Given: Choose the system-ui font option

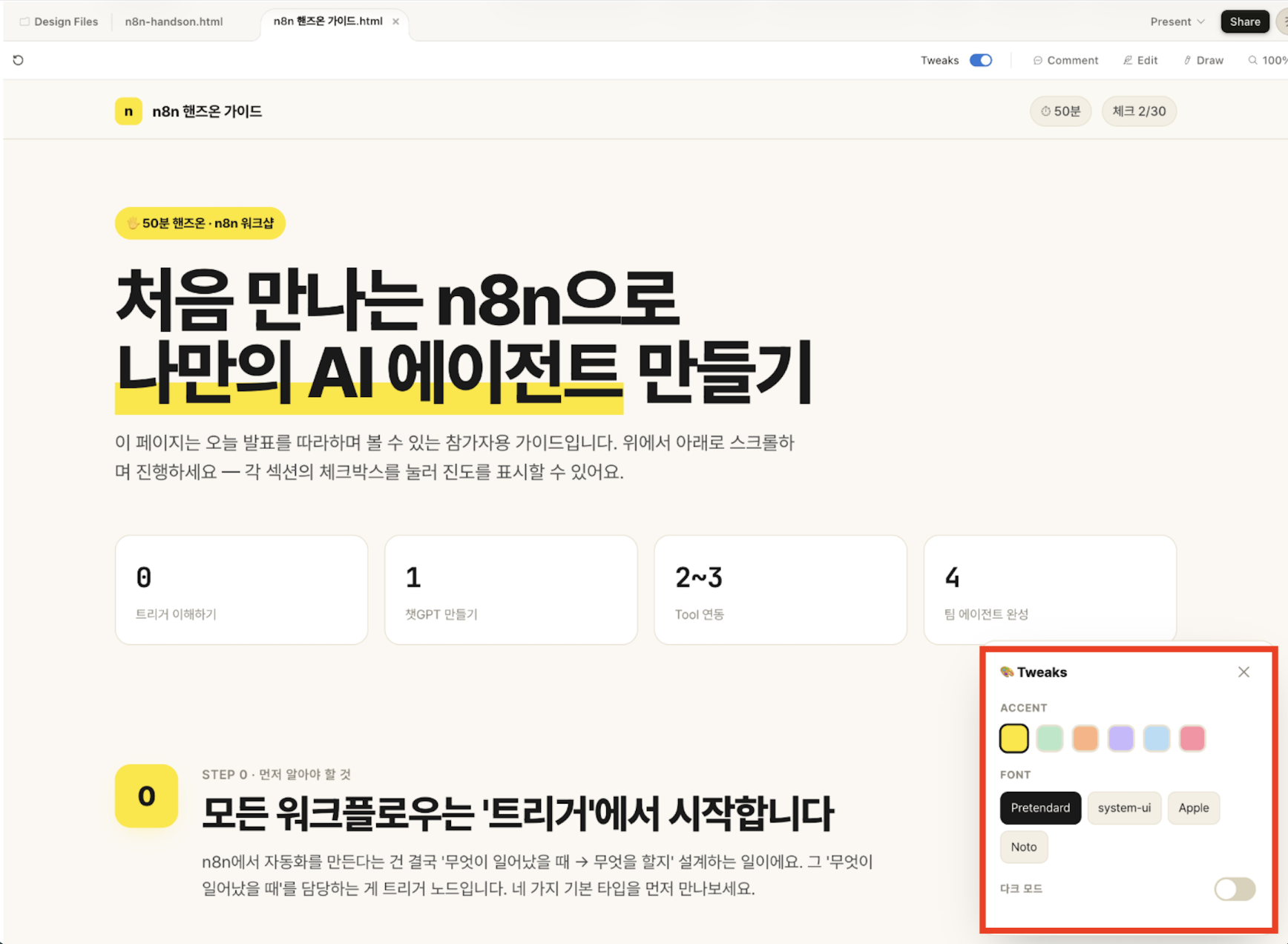Looking at the screenshot, I should point(1124,808).
